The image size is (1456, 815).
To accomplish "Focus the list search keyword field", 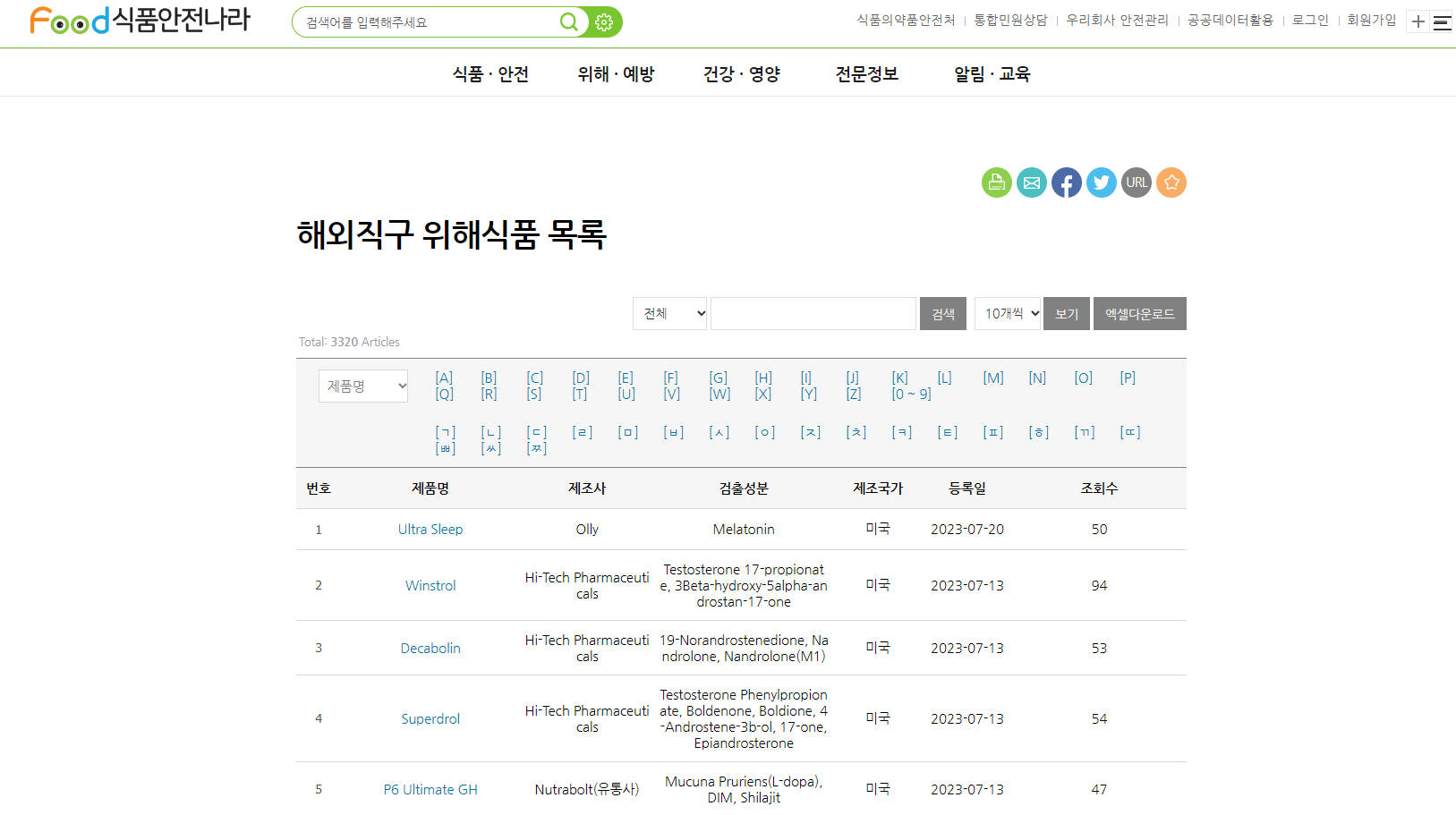I will click(813, 314).
